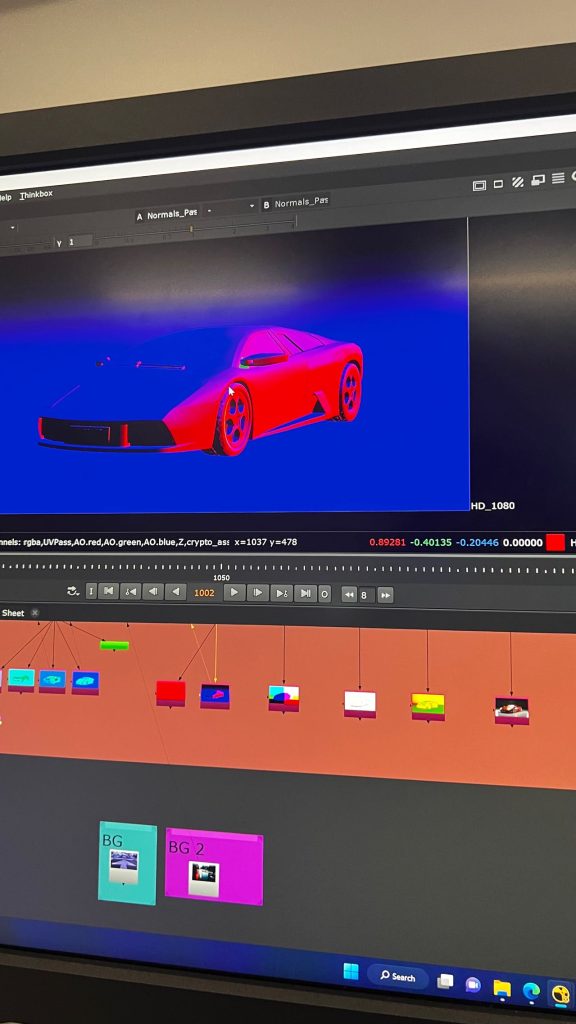Open Windows Search on the taskbar
Screen dimensions: 576x1024
pyautogui.click(x=398, y=976)
